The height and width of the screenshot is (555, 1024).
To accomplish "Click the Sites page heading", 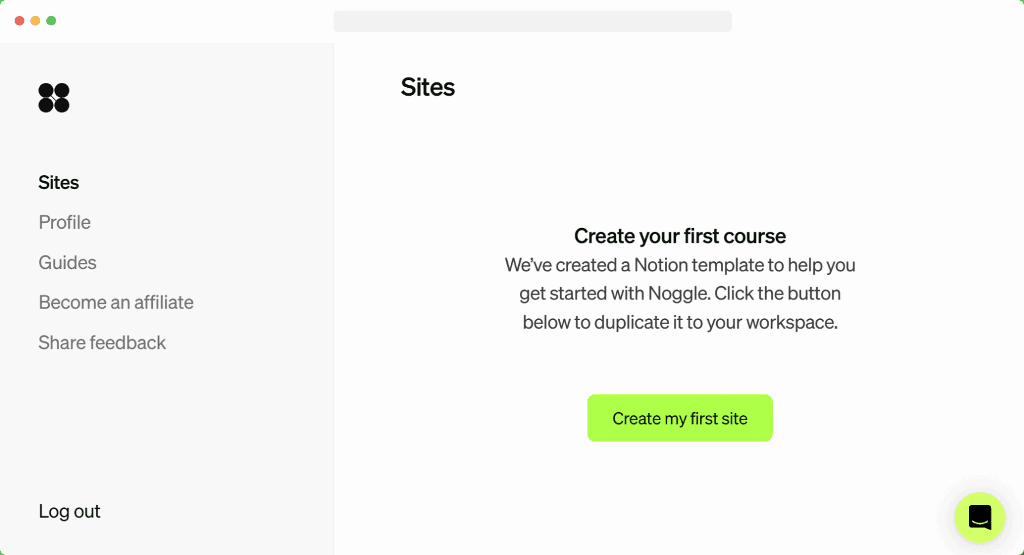I will tap(428, 88).
